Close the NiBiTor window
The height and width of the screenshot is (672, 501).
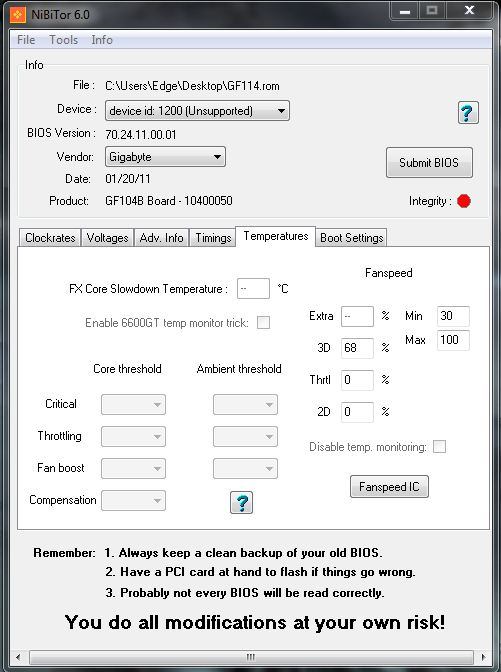tap(469, 11)
